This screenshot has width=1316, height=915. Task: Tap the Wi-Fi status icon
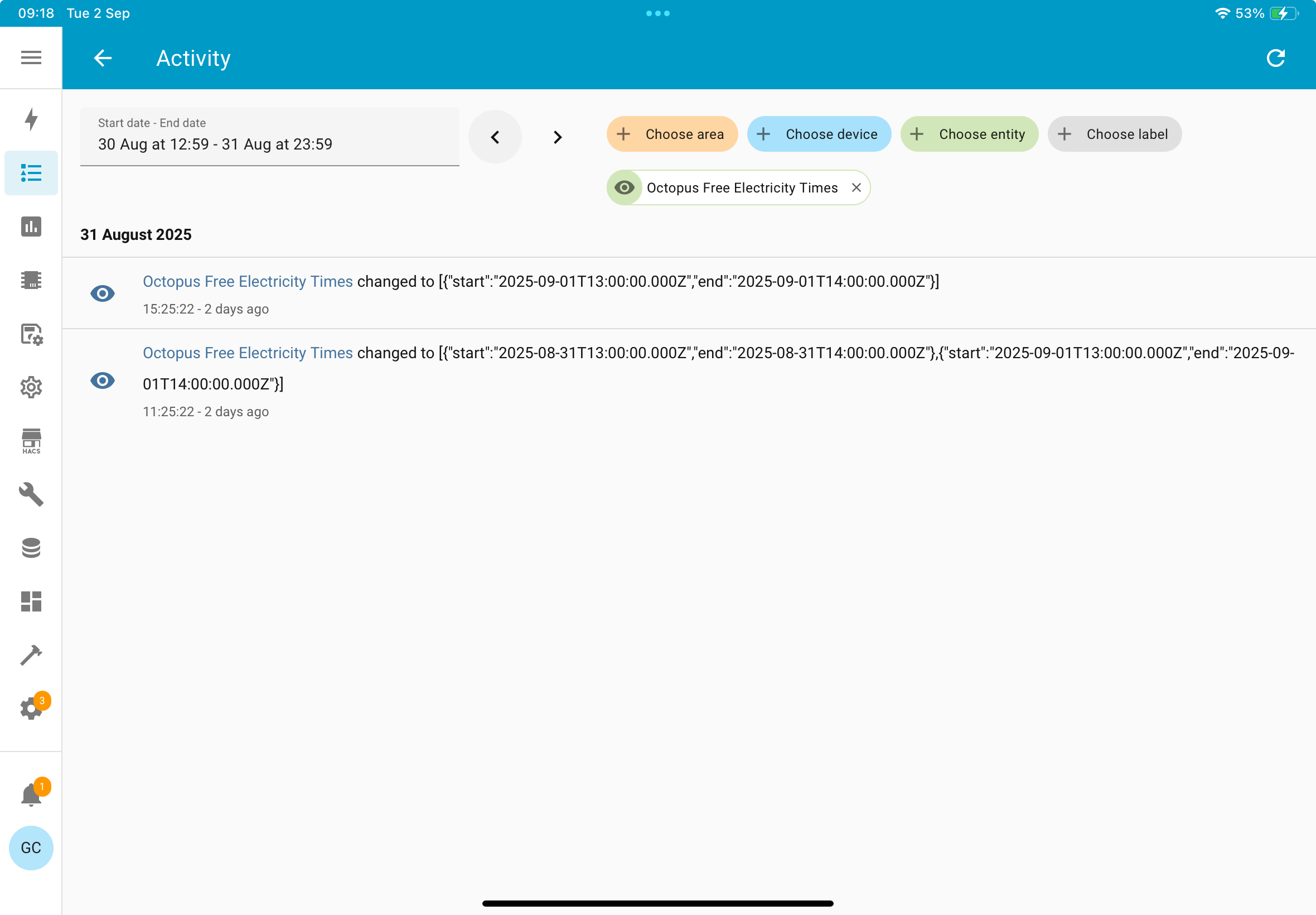1222,13
